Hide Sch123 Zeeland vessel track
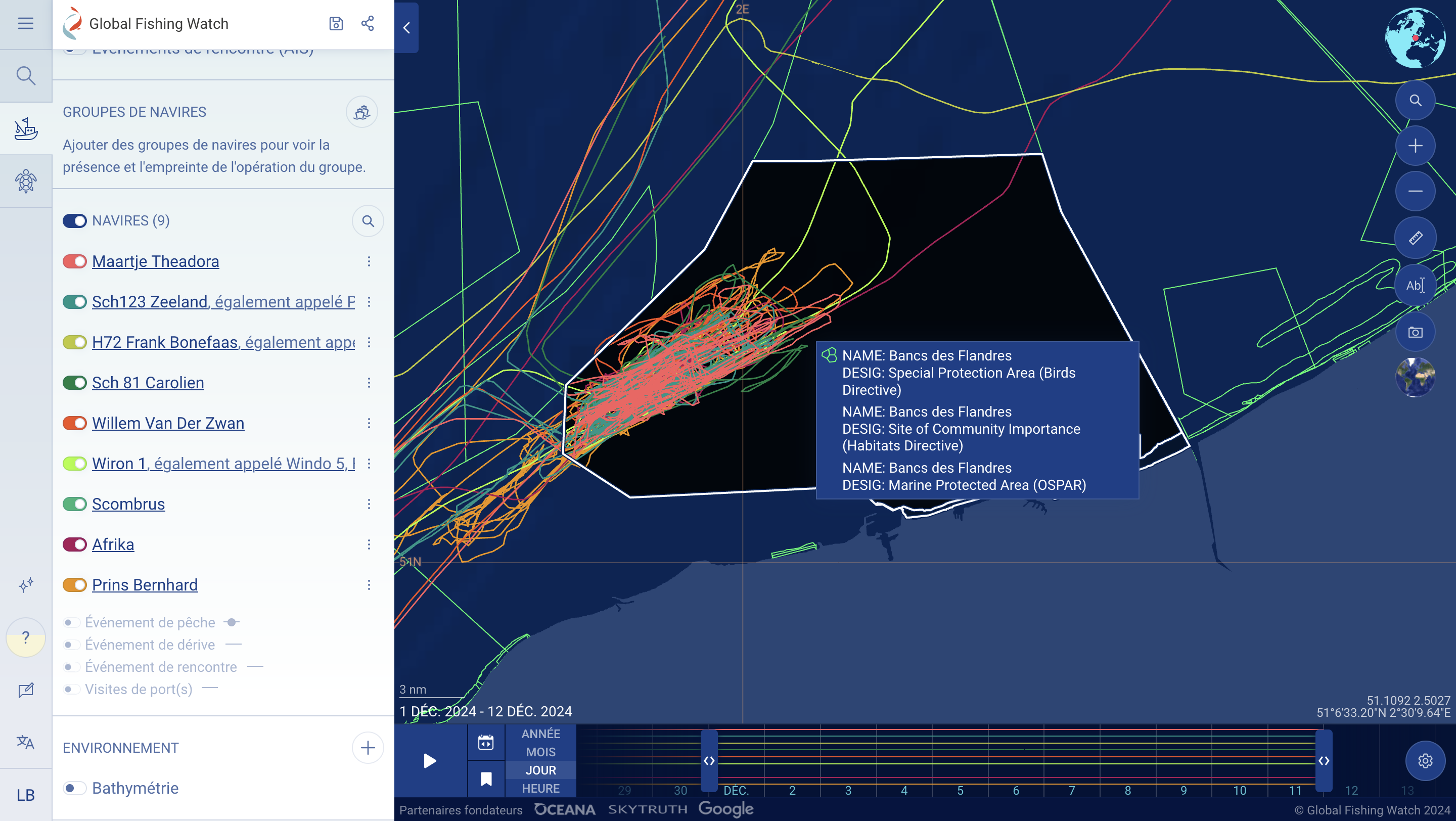Viewport: 1456px width, 821px height. 75,302
